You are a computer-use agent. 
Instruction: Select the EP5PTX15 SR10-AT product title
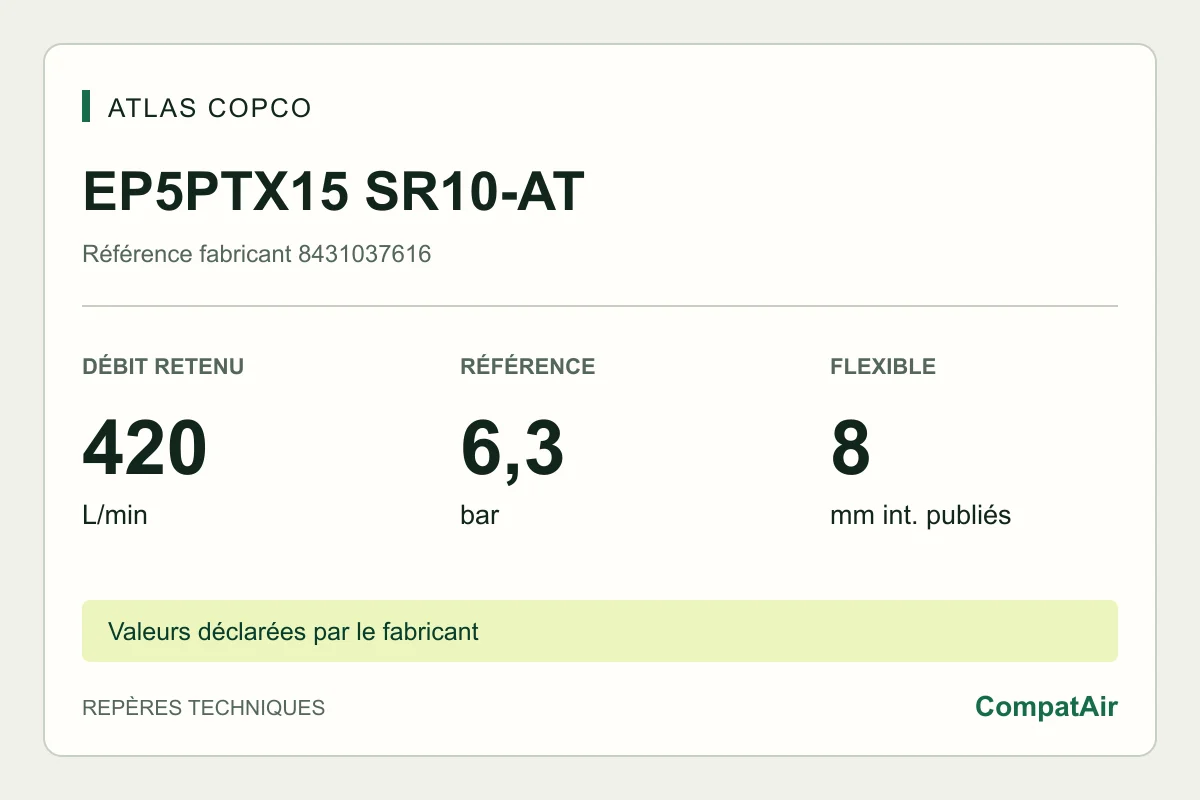(333, 192)
